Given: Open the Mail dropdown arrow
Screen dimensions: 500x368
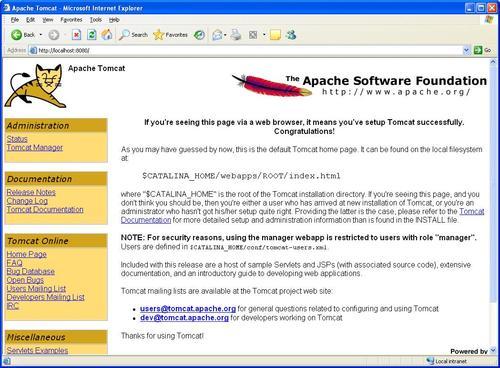Looking at the screenshot, I should 225,35.
